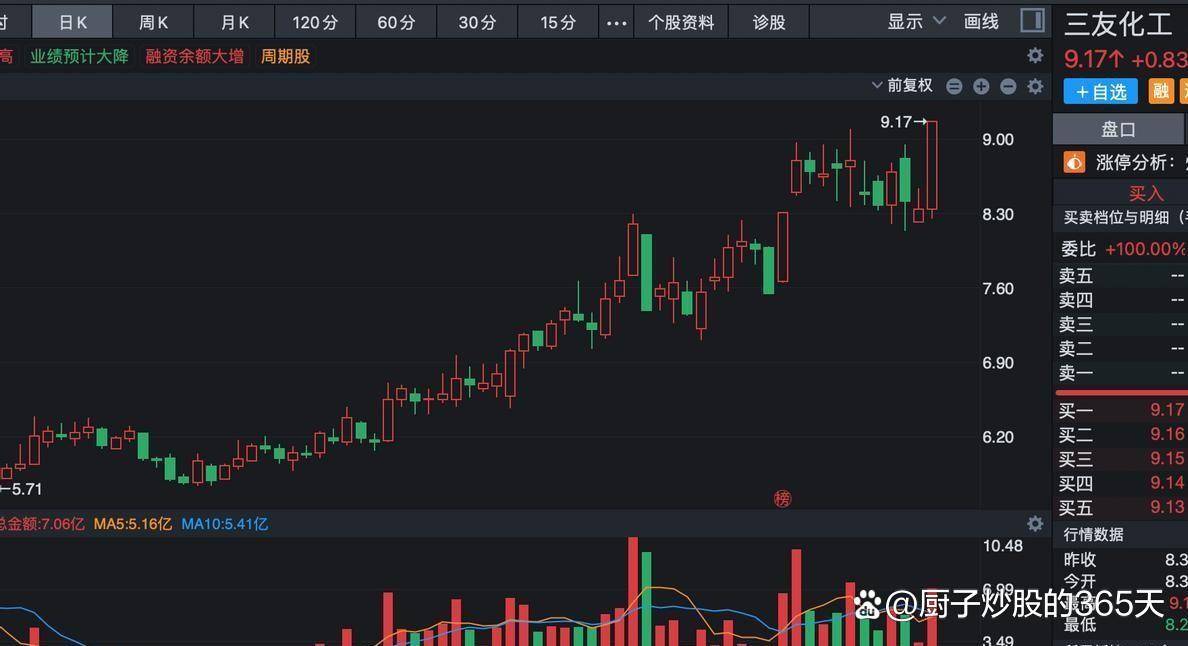Toggle the right sidebar panel layout icon
The image size is (1188, 646).
click(1032, 21)
